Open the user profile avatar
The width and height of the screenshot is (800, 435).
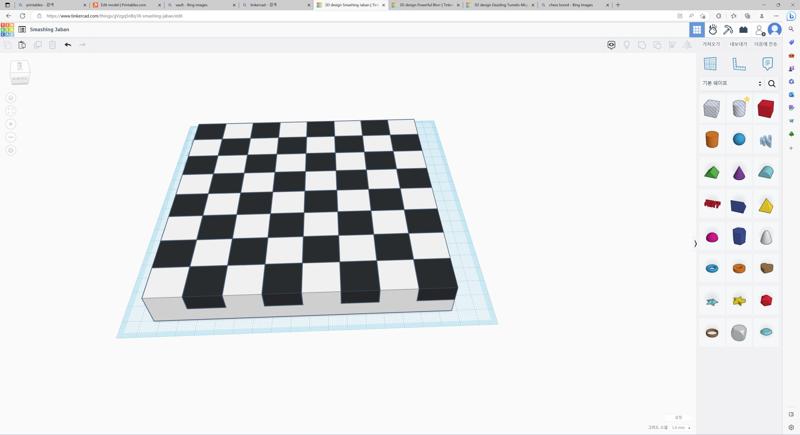[x=774, y=30]
